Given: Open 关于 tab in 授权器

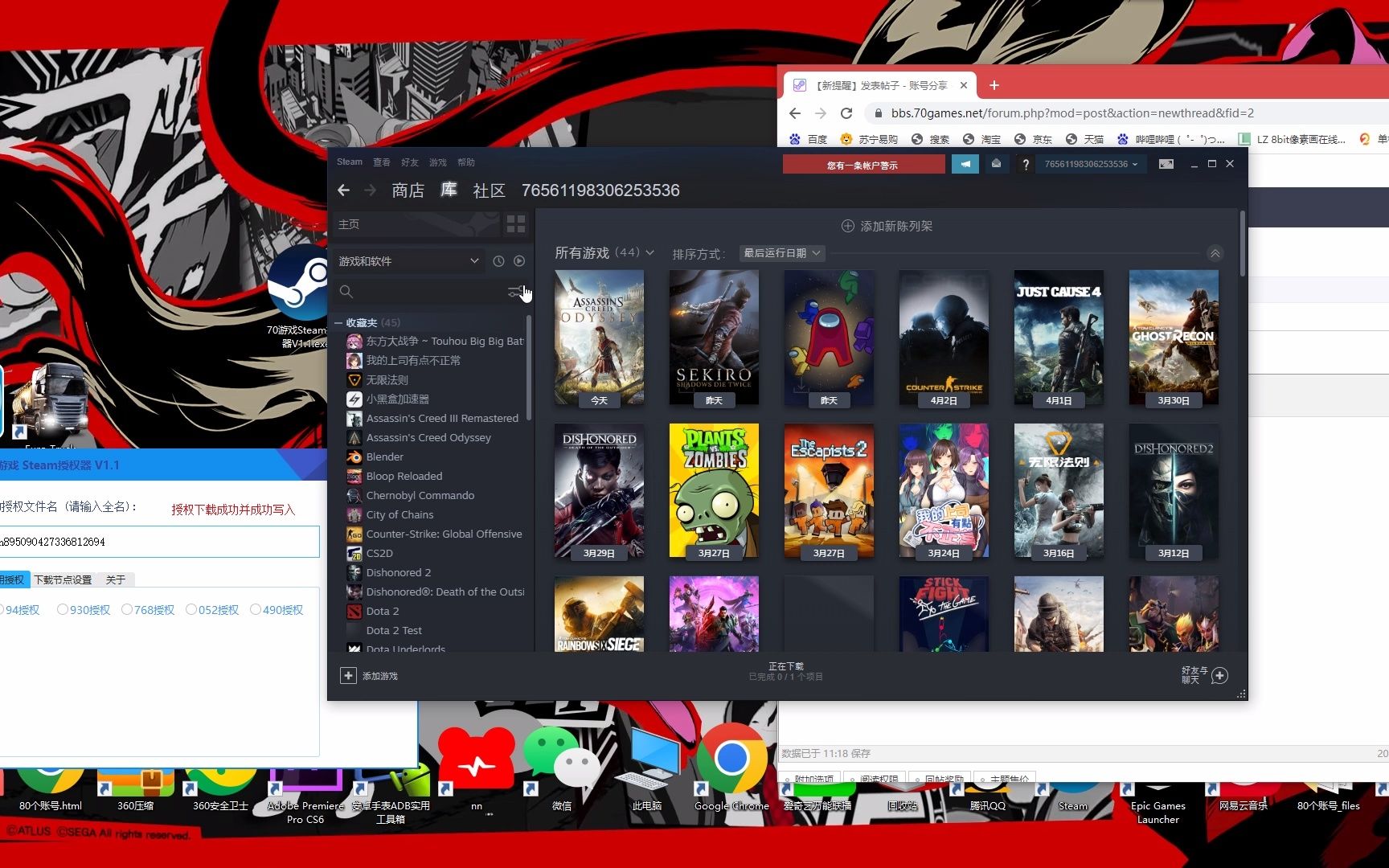Looking at the screenshot, I should tap(116, 579).
